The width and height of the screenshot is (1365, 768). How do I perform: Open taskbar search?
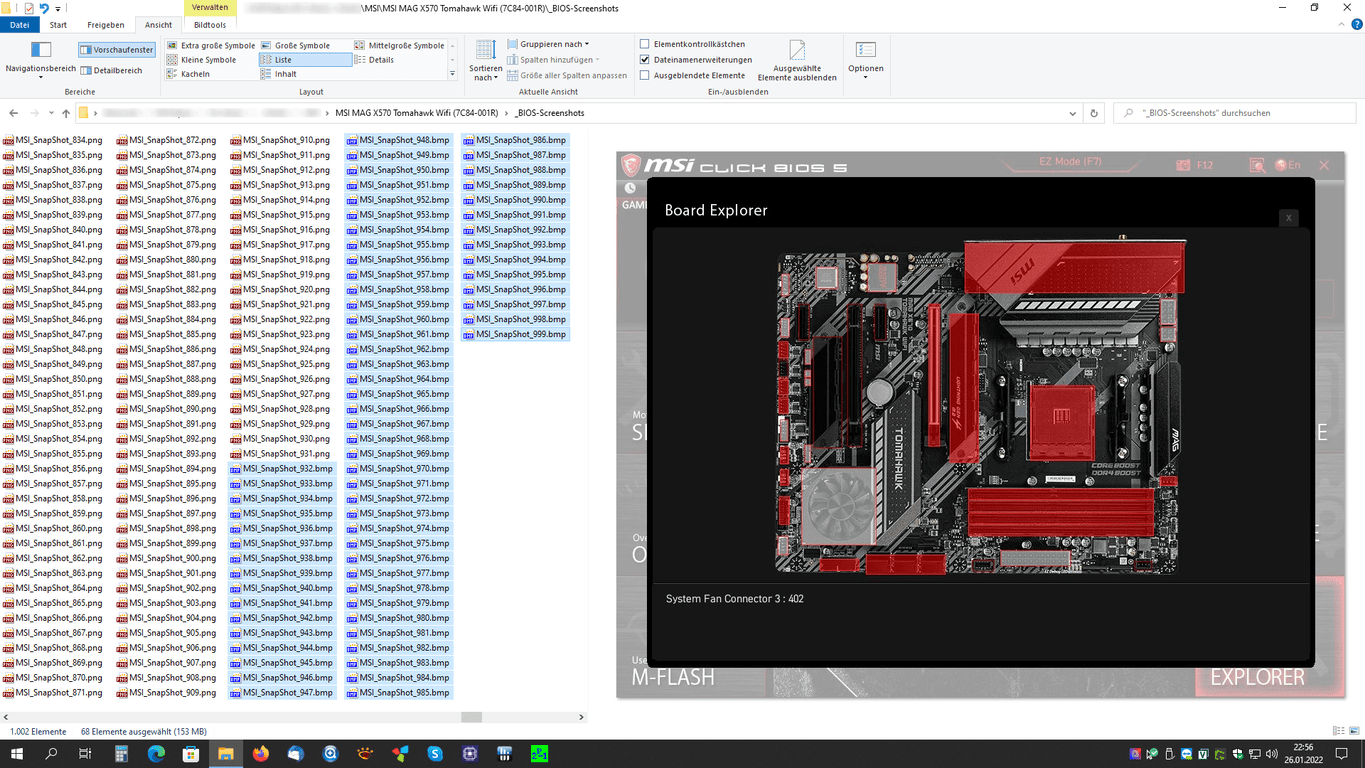point(51,753)
